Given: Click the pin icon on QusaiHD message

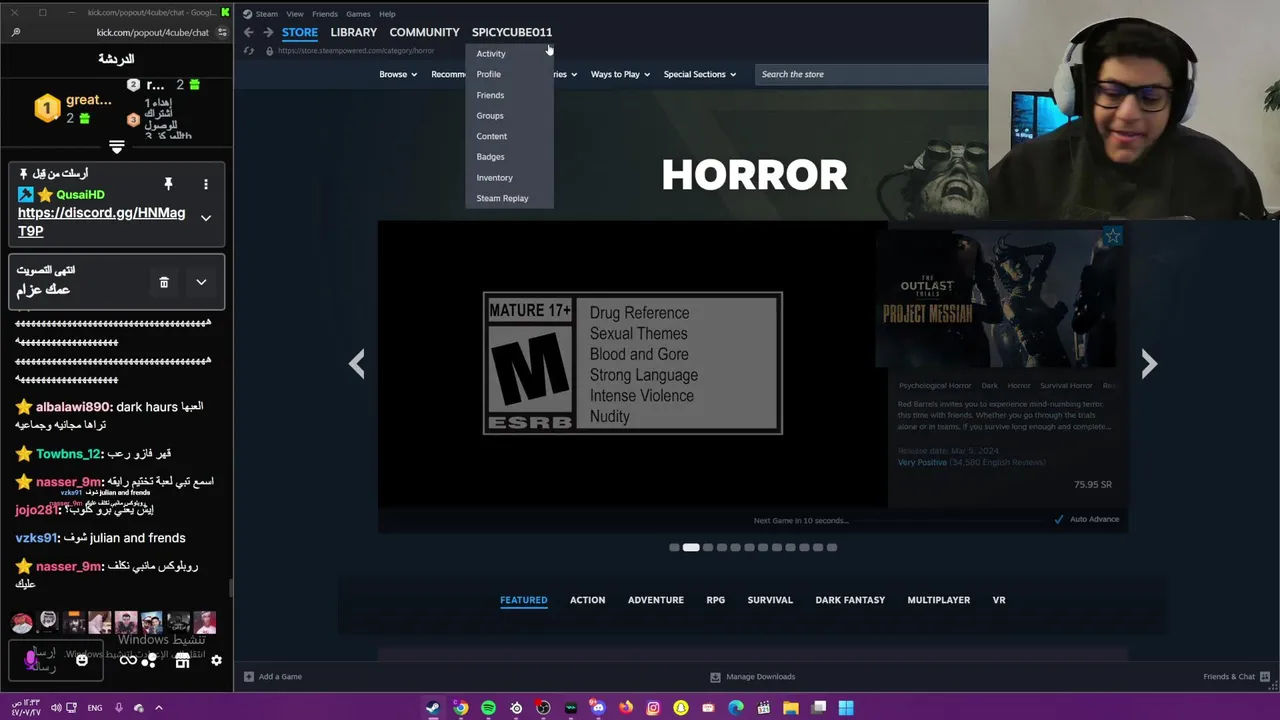Looking at the screenshot, I should coord(168,184).
